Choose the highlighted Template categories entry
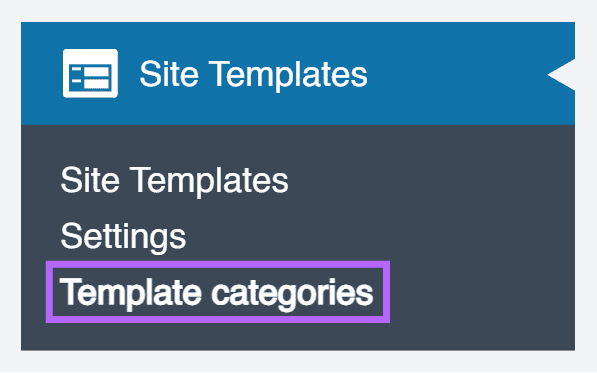Image resolution: width=597 pixels, height=373 pixels. coord(217,292)
